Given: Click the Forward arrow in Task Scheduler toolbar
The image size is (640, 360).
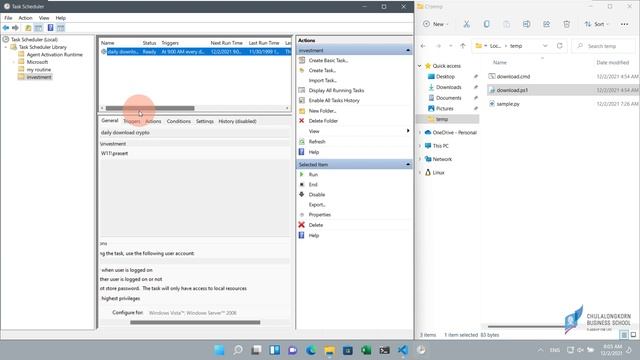Looking at the screenshot, I should (16, 28).
